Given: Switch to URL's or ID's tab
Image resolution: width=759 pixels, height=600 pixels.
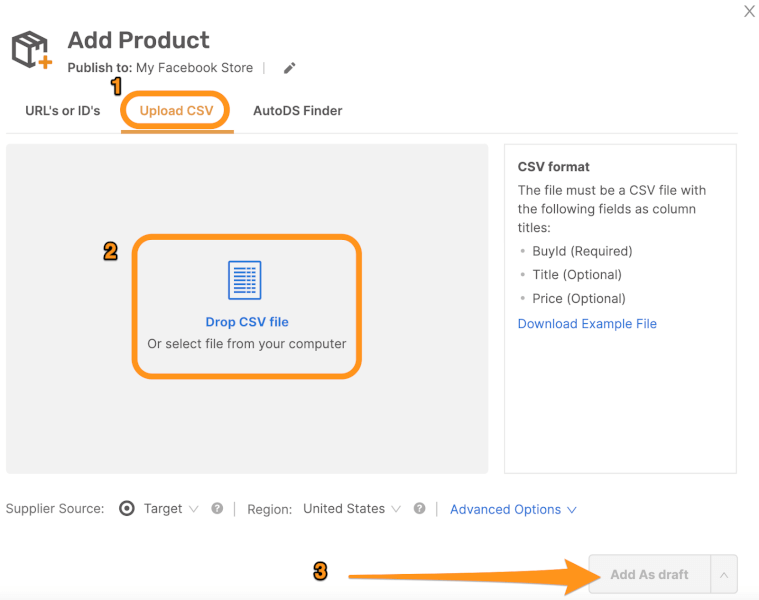Looking at the screenshot, I should (x=63, y=111).
